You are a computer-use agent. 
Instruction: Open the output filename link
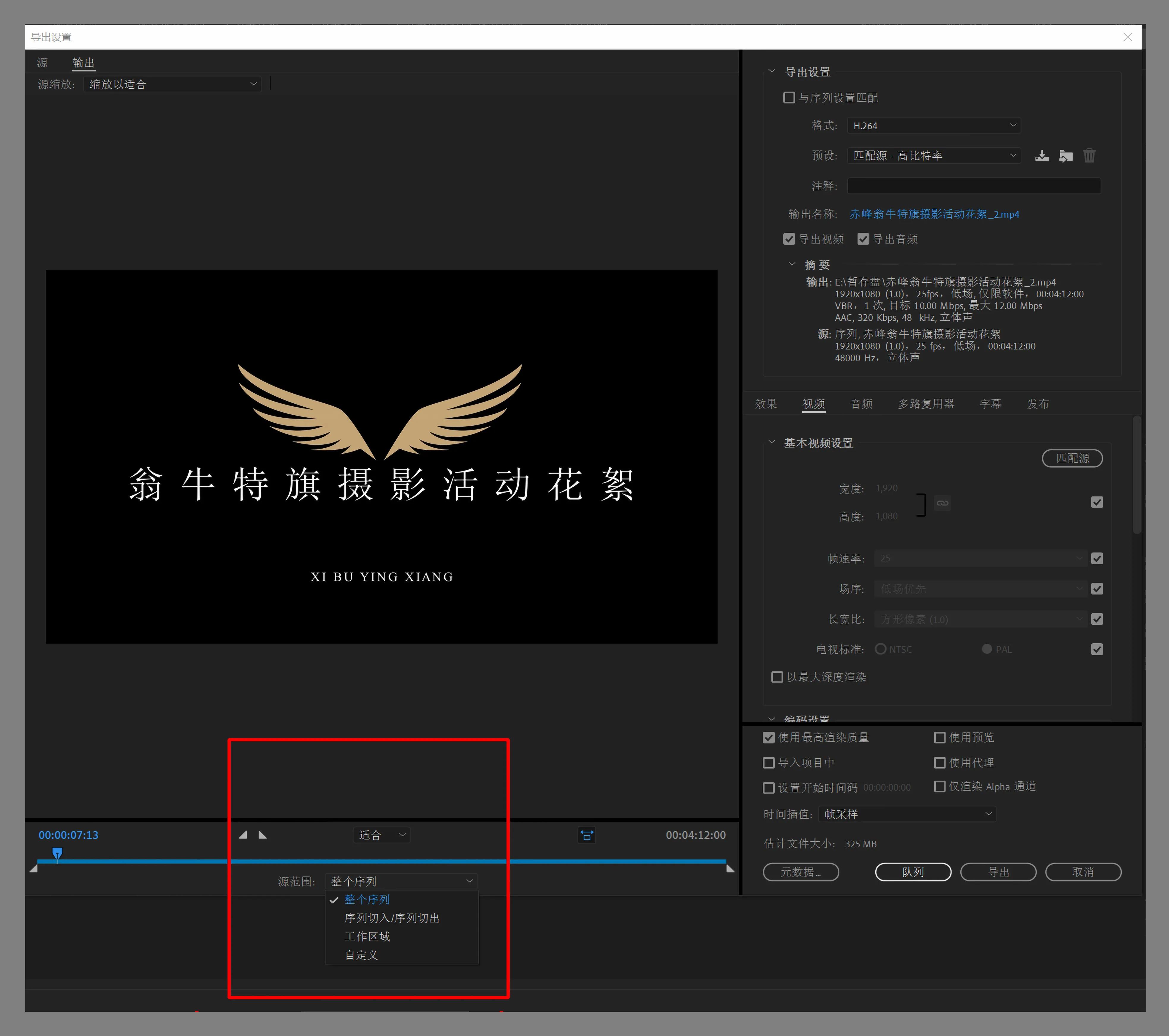(x=933, y=214)
